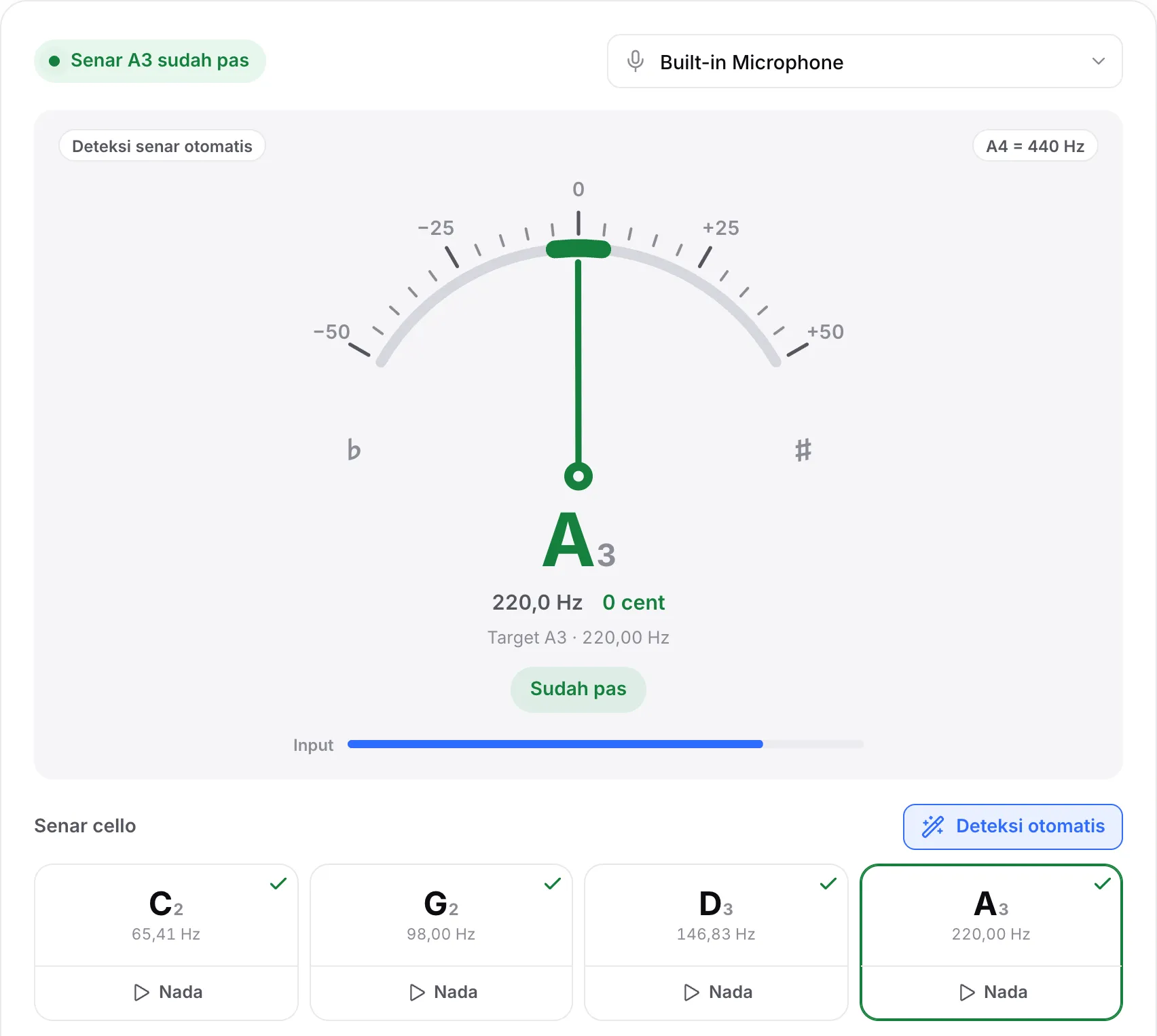The height and width of the screenshot is (1036, 1157).
Task: Click the A4 = 440 Hz calibration pill
Action: point(1035,146)
